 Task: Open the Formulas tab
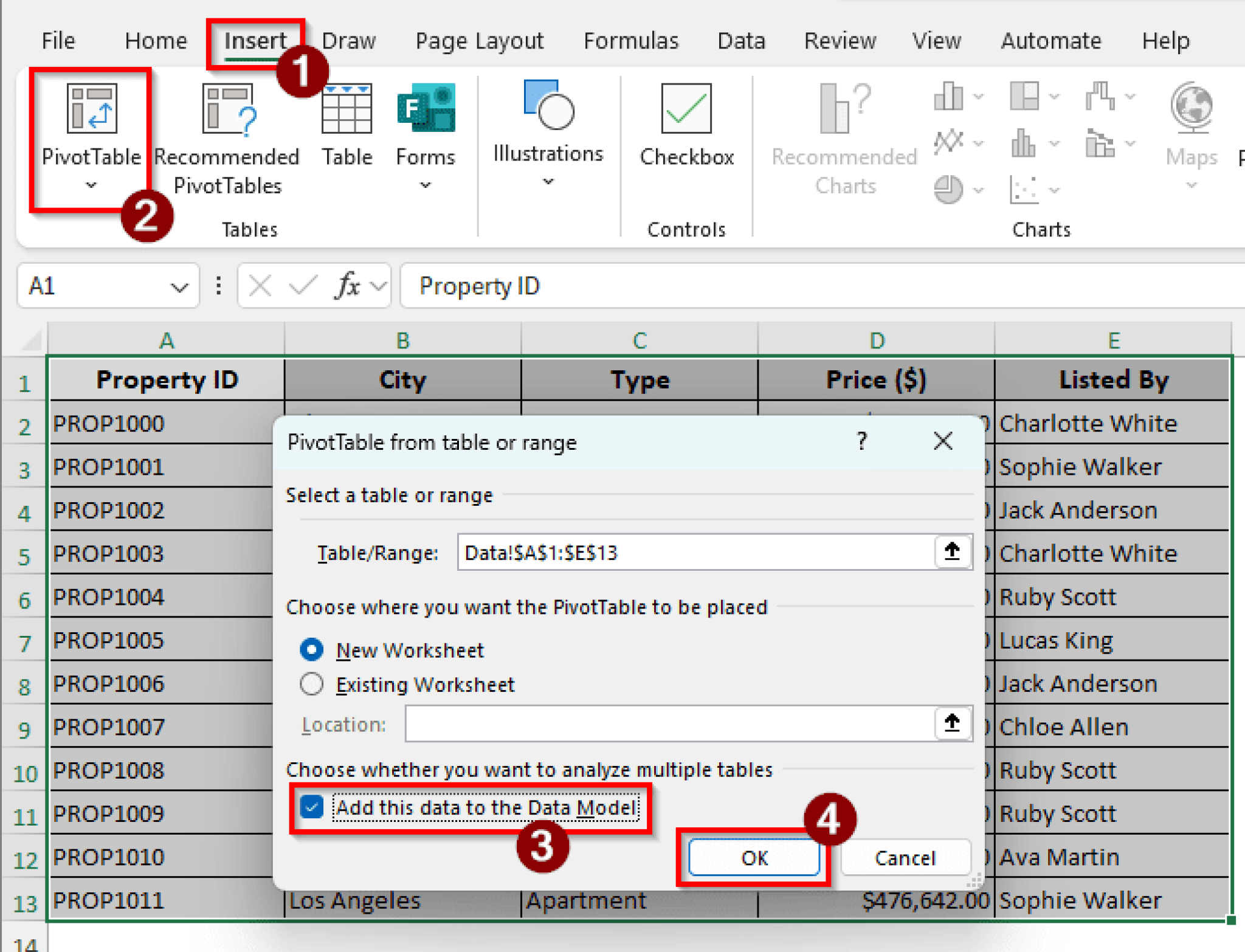(630, 40)
